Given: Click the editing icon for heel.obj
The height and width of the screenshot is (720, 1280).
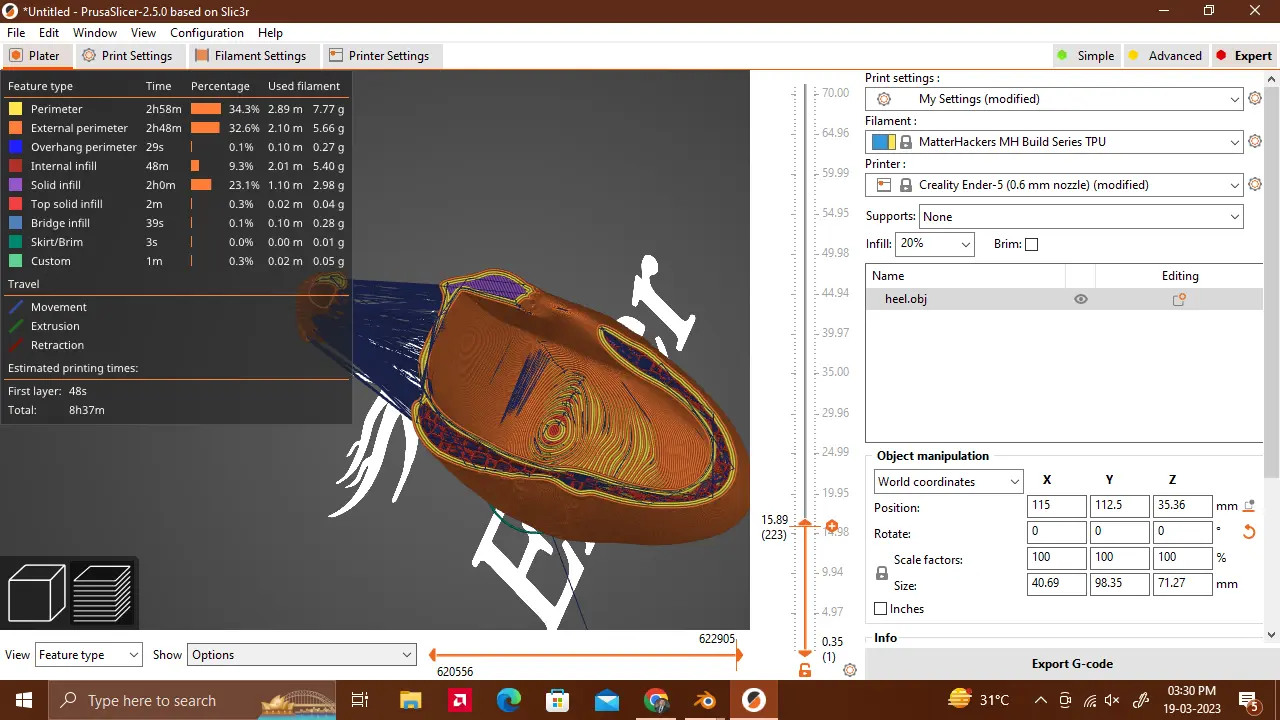Looking at the screenshot, I should (x=1179, y=299).
